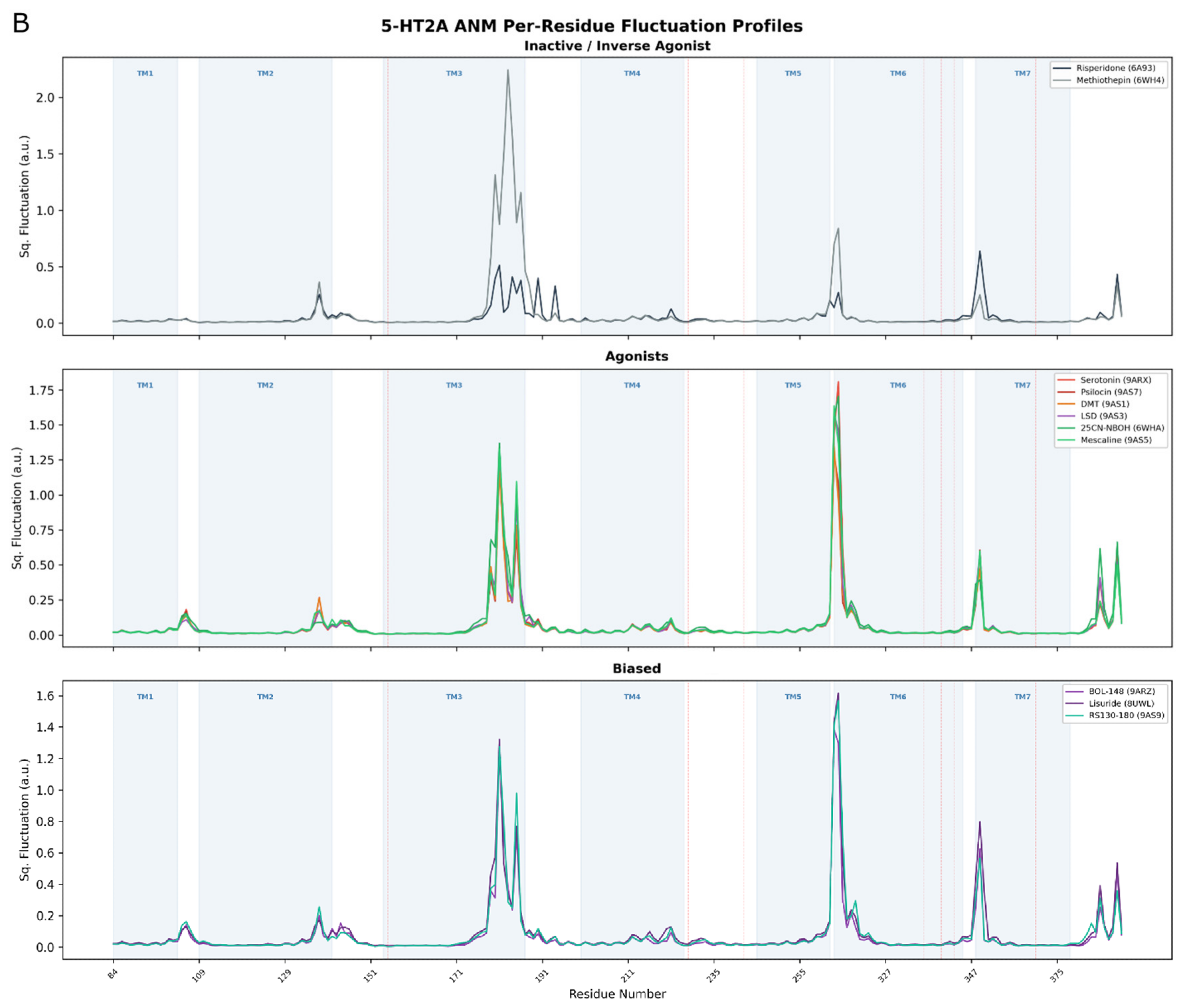Image resolution: width=1184 pixels, height=1008 pixels.
Task: Click the Residue Number axis label
Action: (617, 994)
